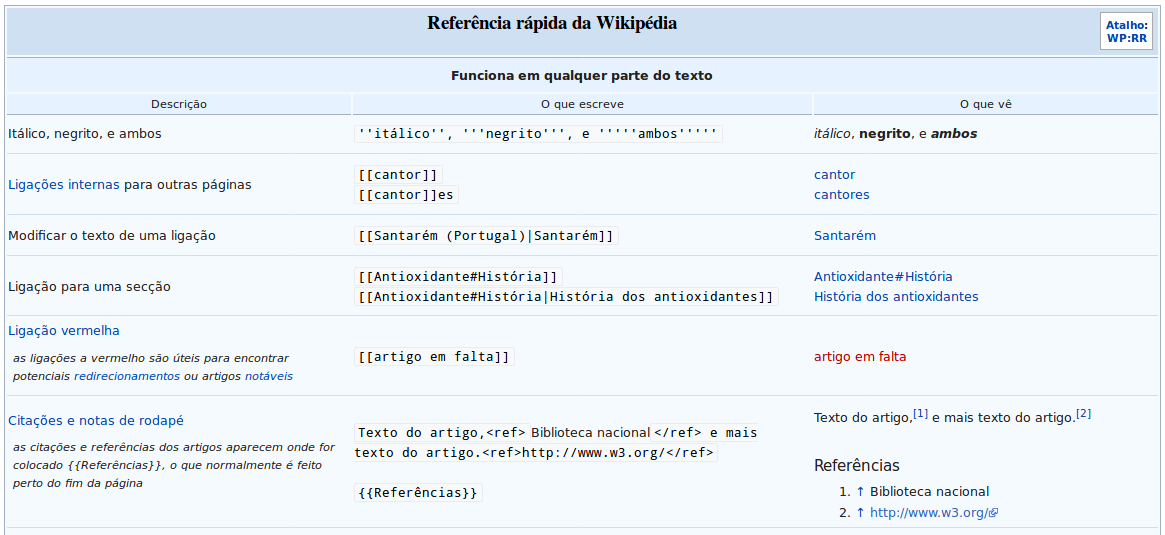Click the external link icon after w3.org
1165x535 pixels.
tap(993, 513)
